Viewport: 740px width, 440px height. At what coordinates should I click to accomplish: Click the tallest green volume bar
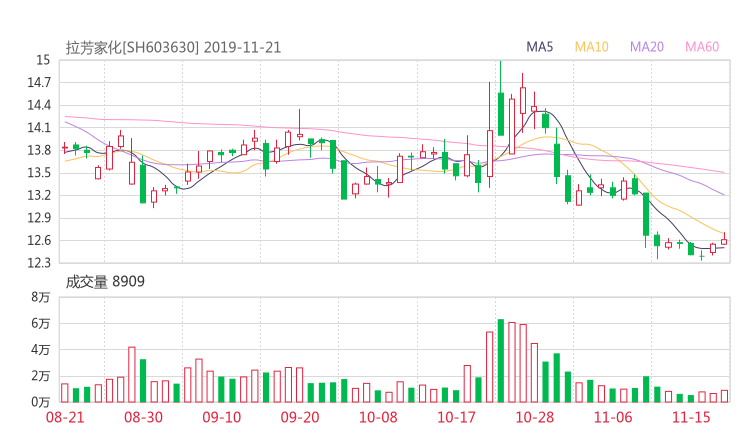(501, 361)
